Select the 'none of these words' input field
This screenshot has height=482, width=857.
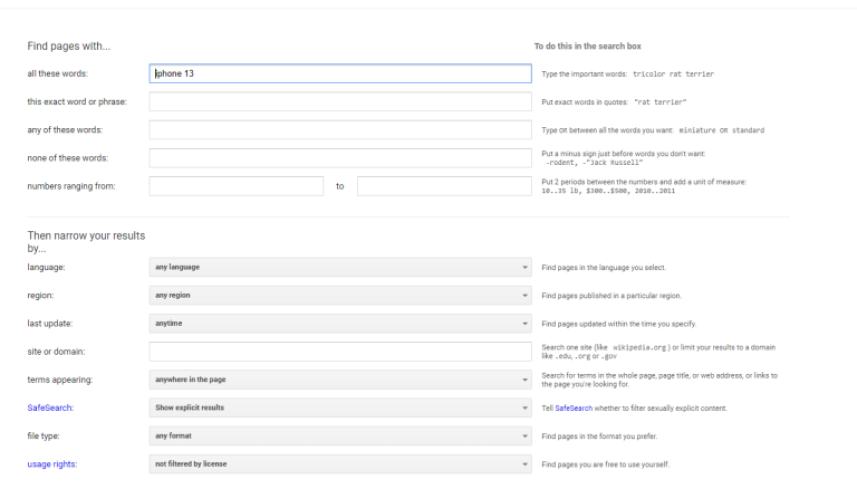340,158
